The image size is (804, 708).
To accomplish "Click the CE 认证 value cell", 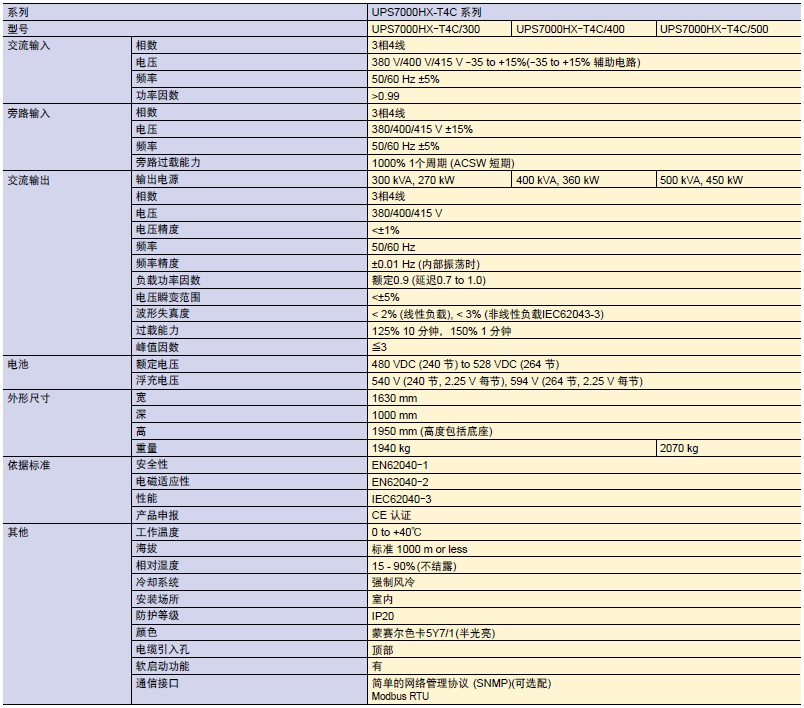I will 391,515.
